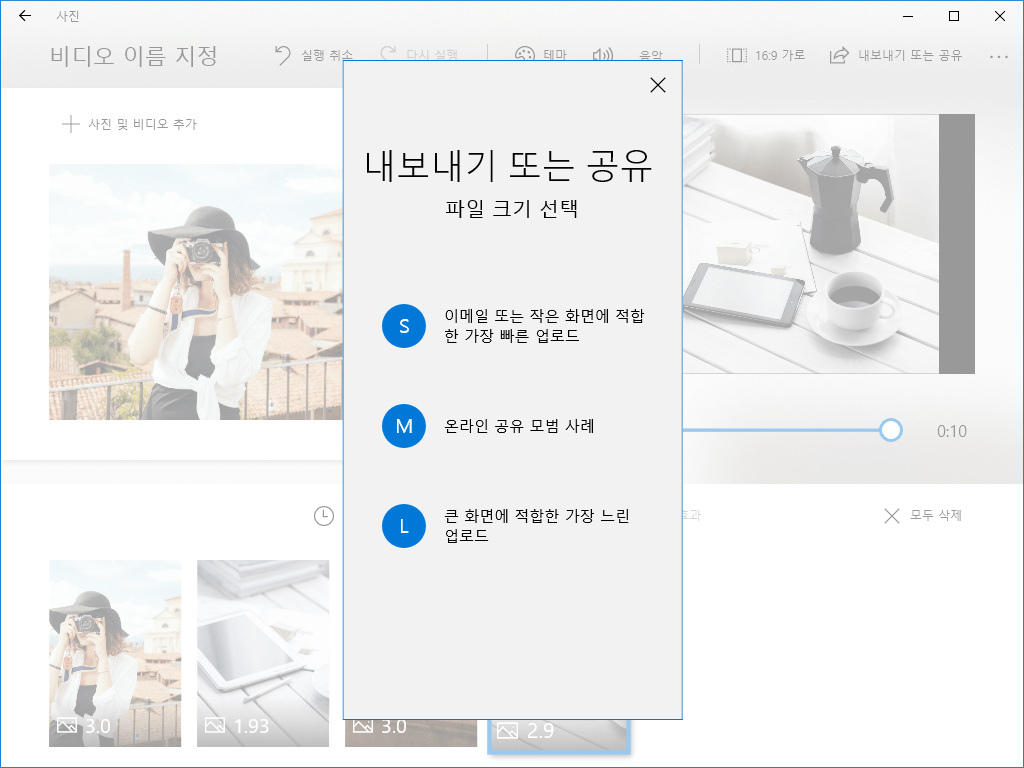Select the tablet thumbnail labeled 1.93
Viewport: 1024px width, 768px height.
click(263, 653)
